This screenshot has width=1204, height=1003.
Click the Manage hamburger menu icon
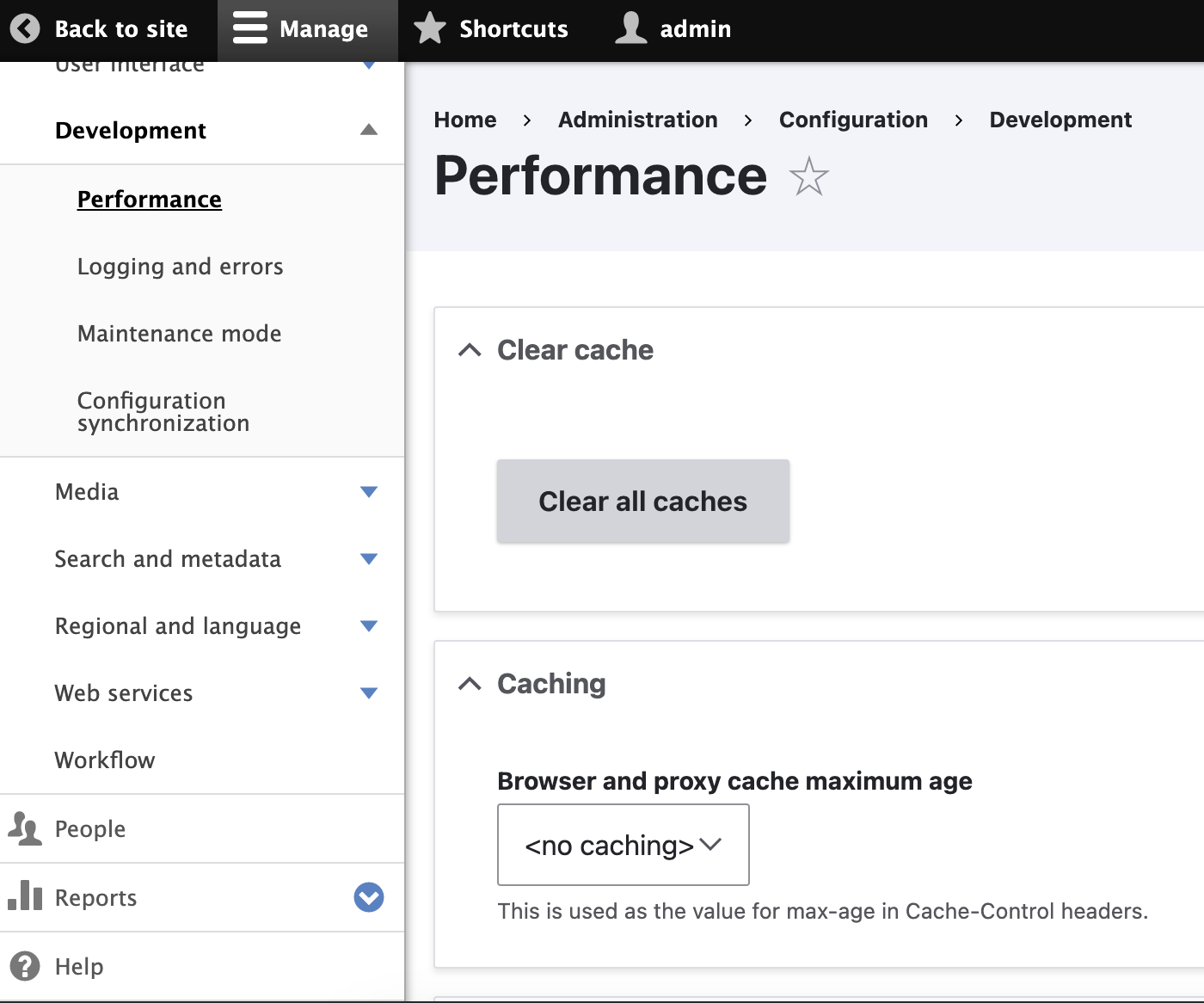pyautogui.click(x=249, y=28)
